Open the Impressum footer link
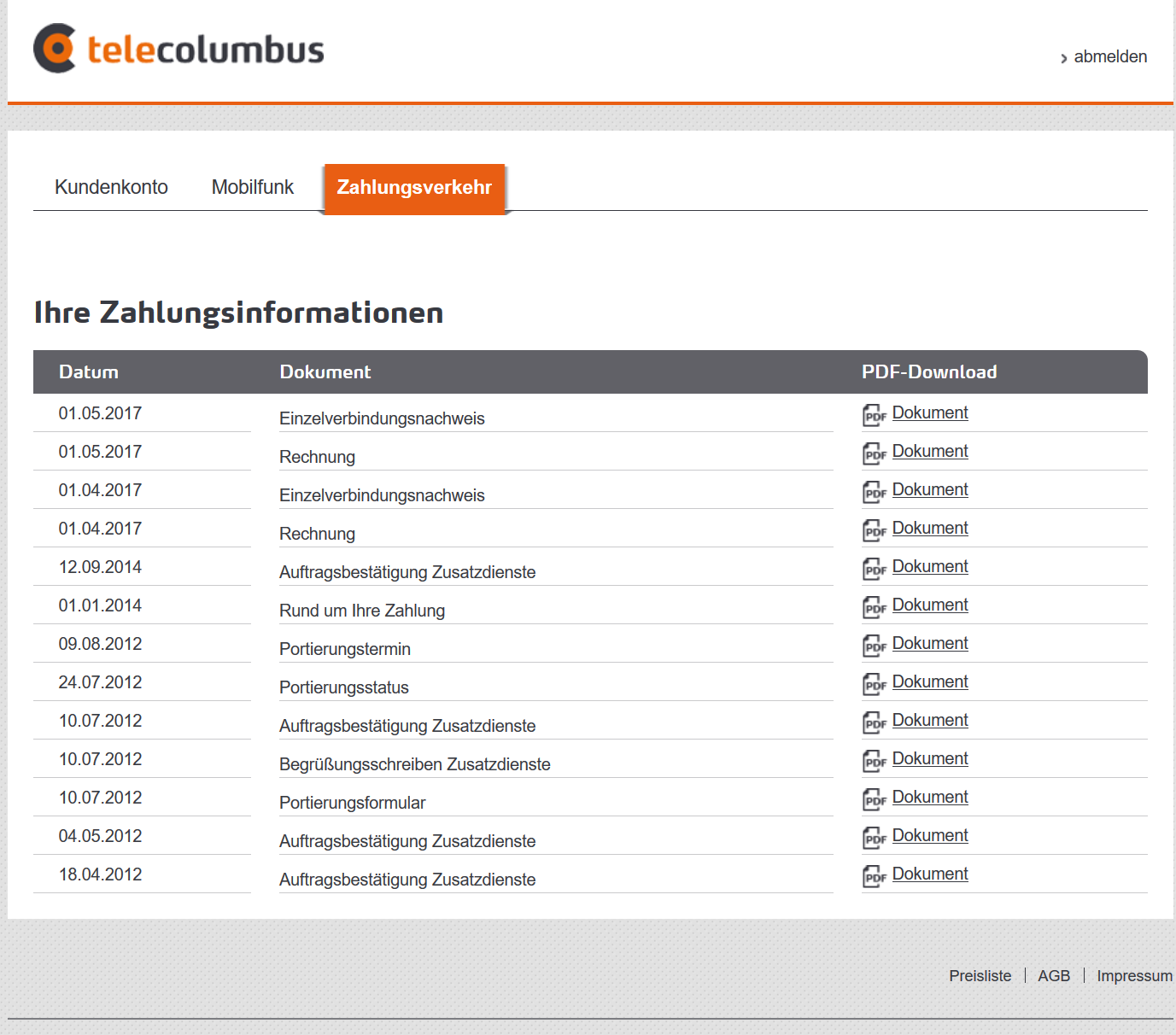This screenshot has height=1035, width=1176. [1134, 975]
